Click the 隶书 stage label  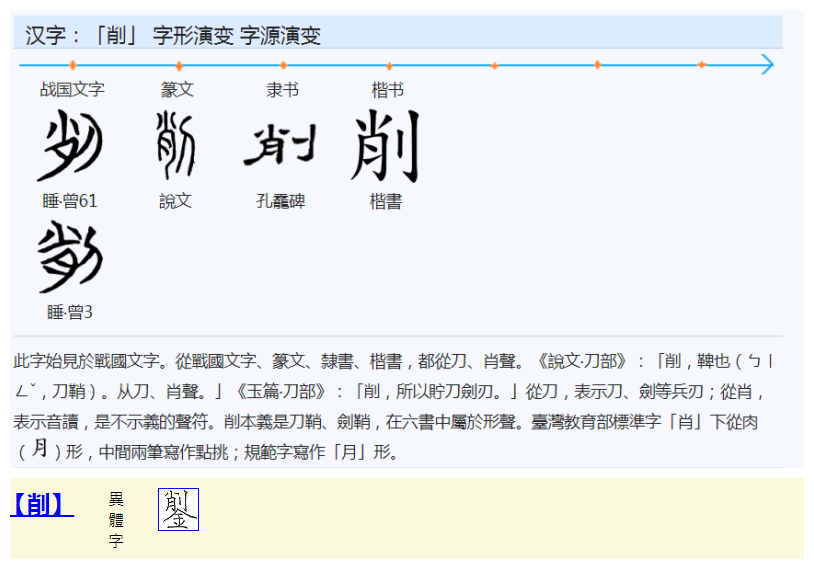[282, 90]
